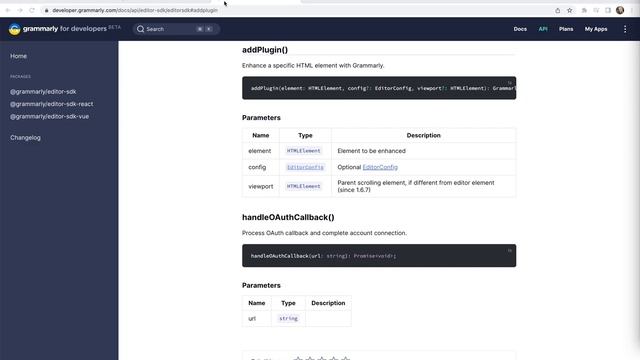Click 'Enhance a specific HTML element' sentence
Screen dimensions: 640x360
coord(313,65)
